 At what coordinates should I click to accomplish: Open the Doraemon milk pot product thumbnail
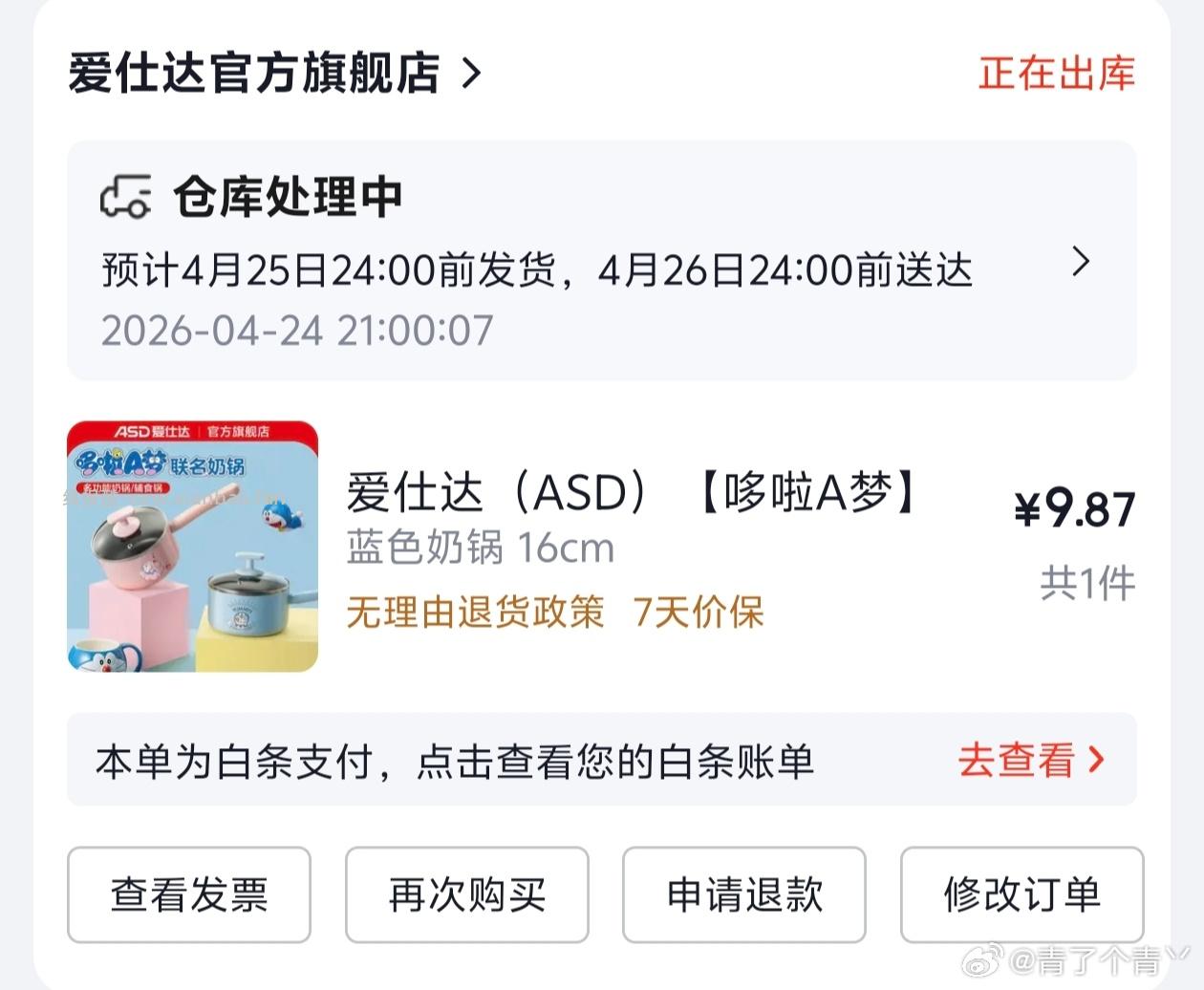192,546
